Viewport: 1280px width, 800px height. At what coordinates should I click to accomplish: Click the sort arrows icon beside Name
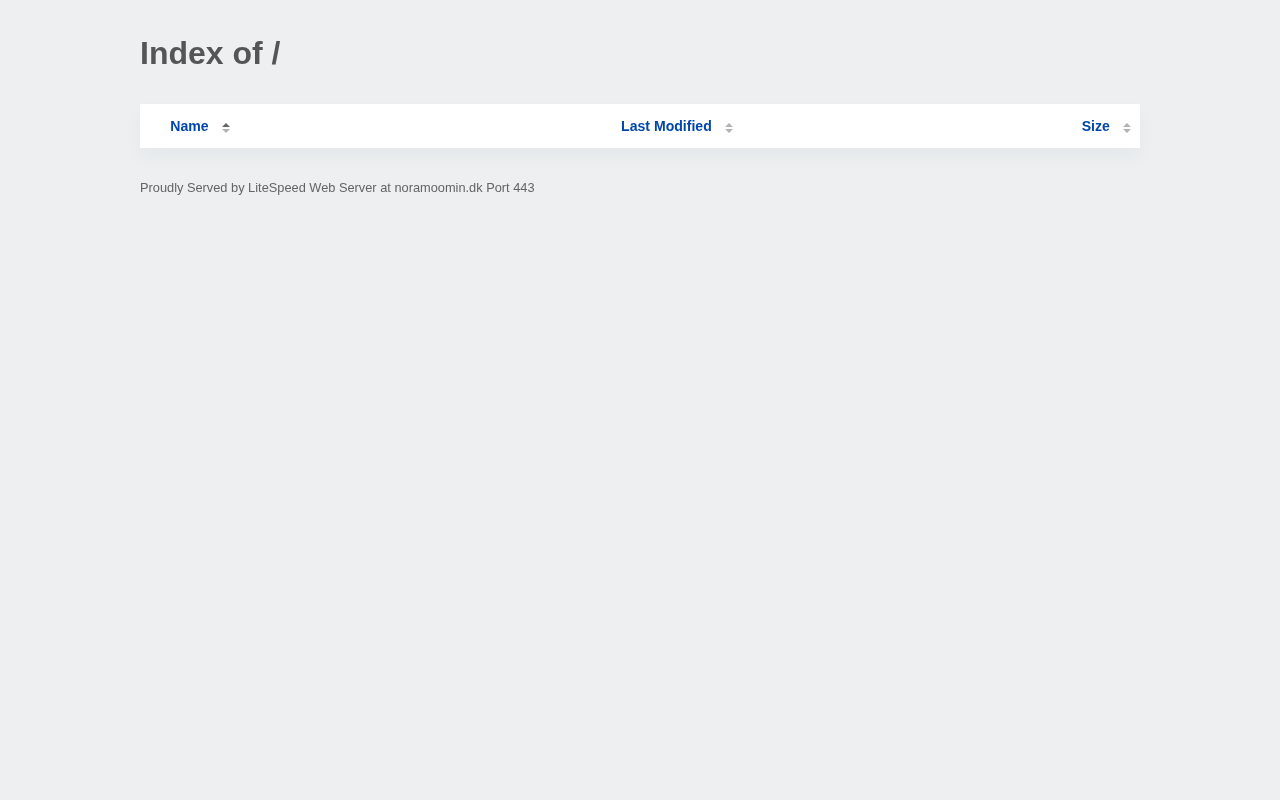pos(226,127)
